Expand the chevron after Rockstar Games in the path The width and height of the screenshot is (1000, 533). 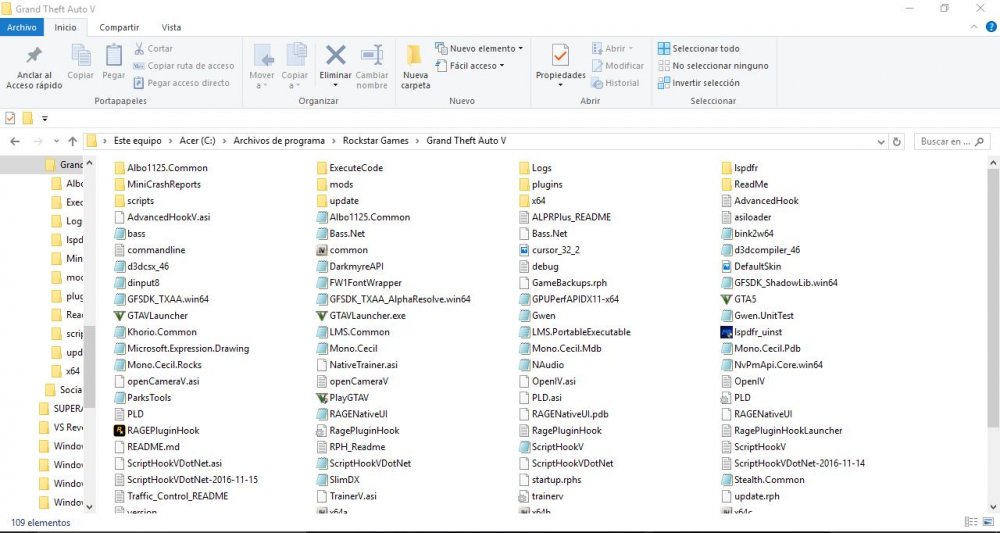click(418, 141)
